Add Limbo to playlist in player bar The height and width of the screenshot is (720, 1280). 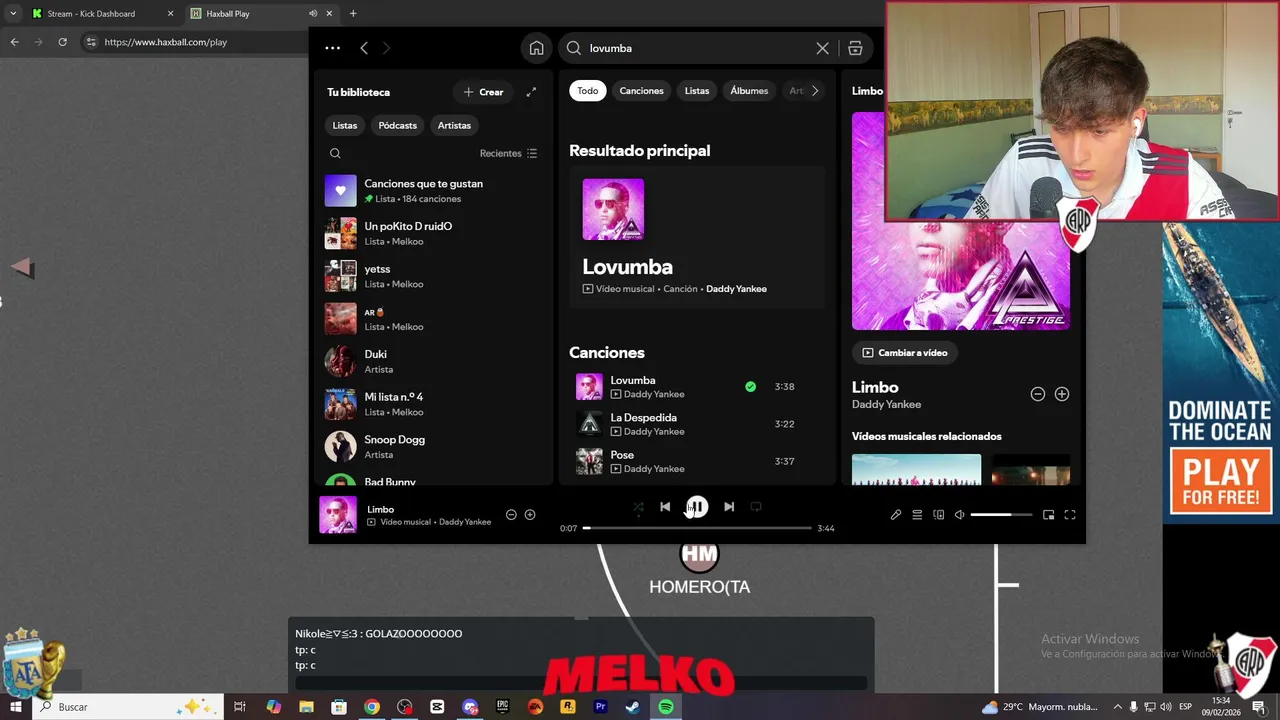[x=530, y=515]
